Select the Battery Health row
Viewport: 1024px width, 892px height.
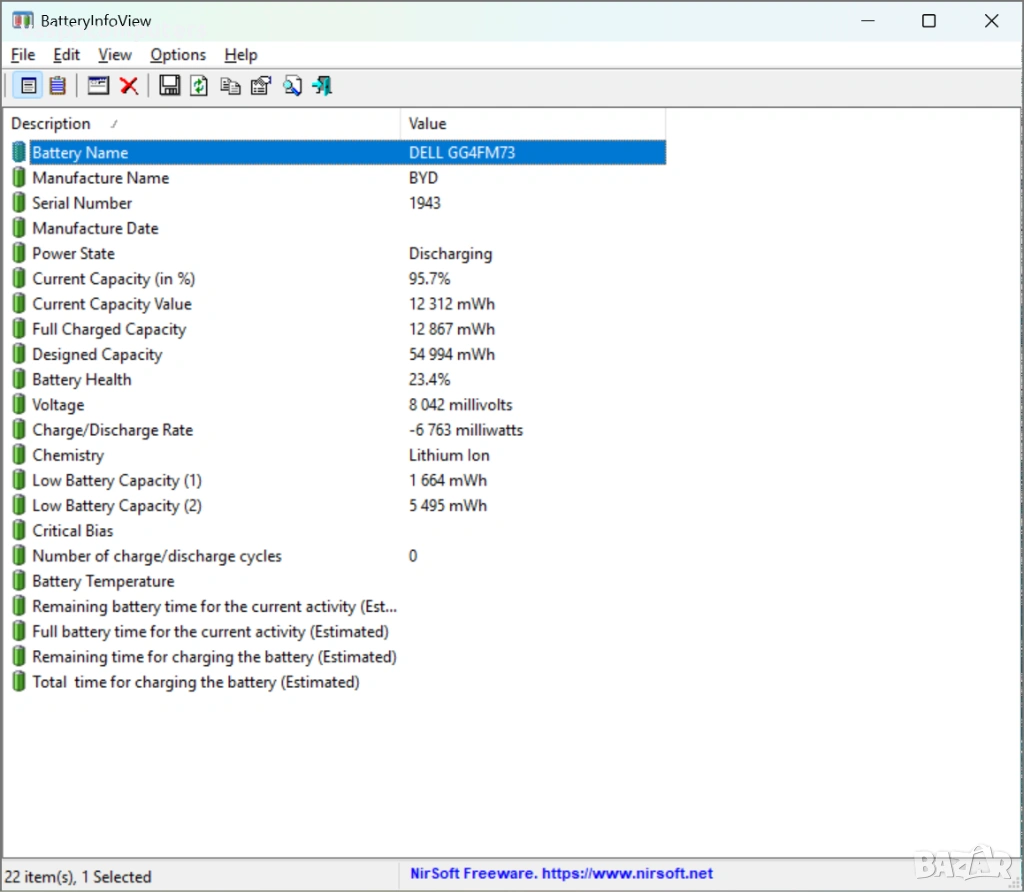point(82,380)
